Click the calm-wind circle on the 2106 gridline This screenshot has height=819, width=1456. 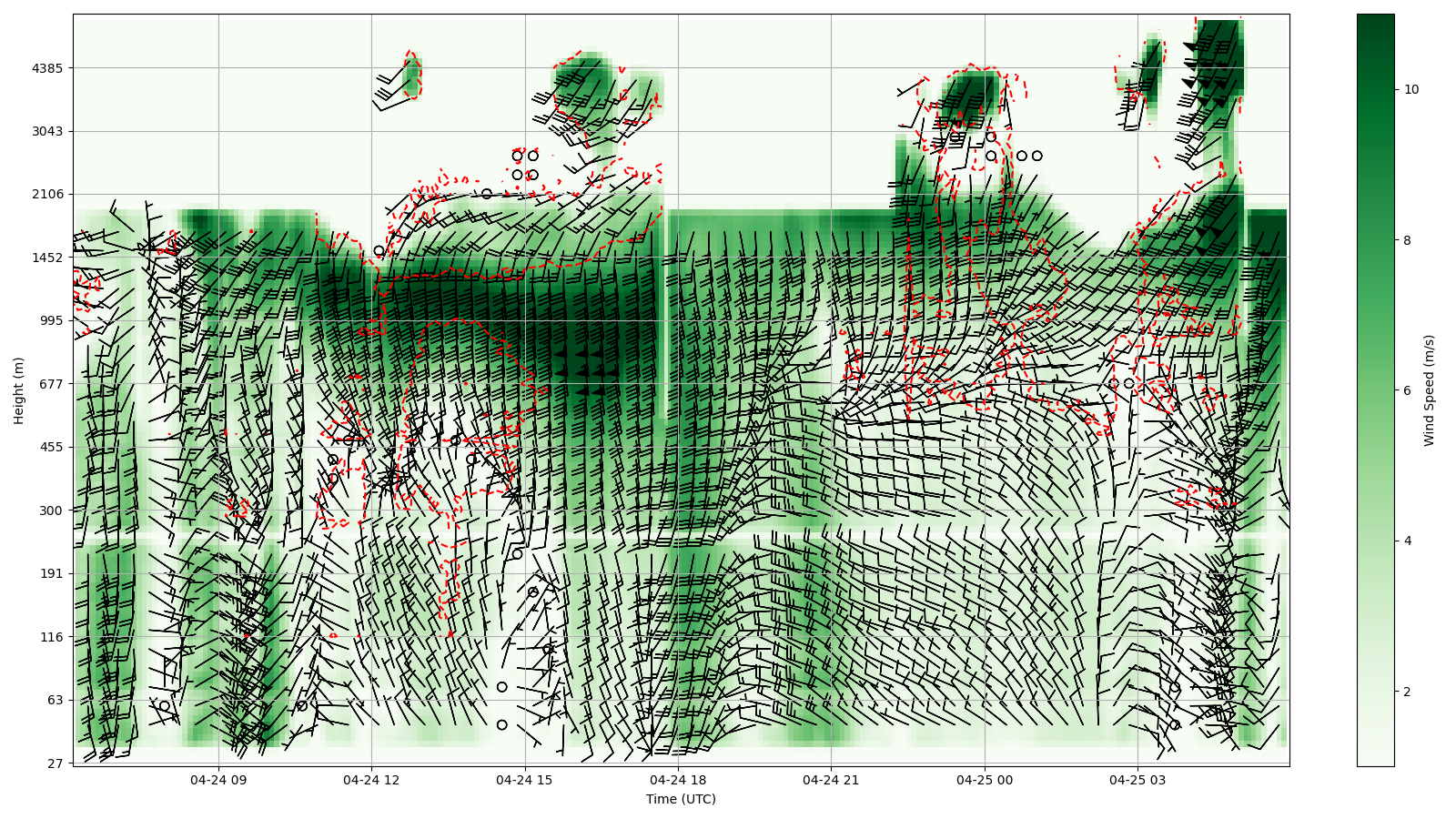coord(487,194)
